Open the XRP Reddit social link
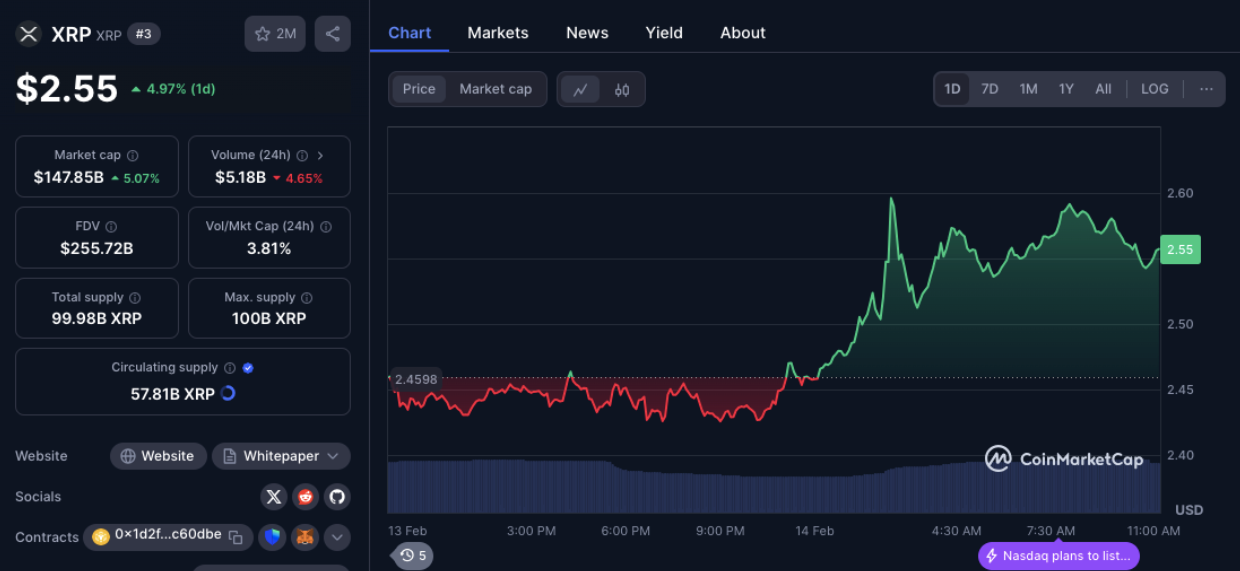Image resolution: width=1240 pixels, height=571 pixels. pos(305,497)
